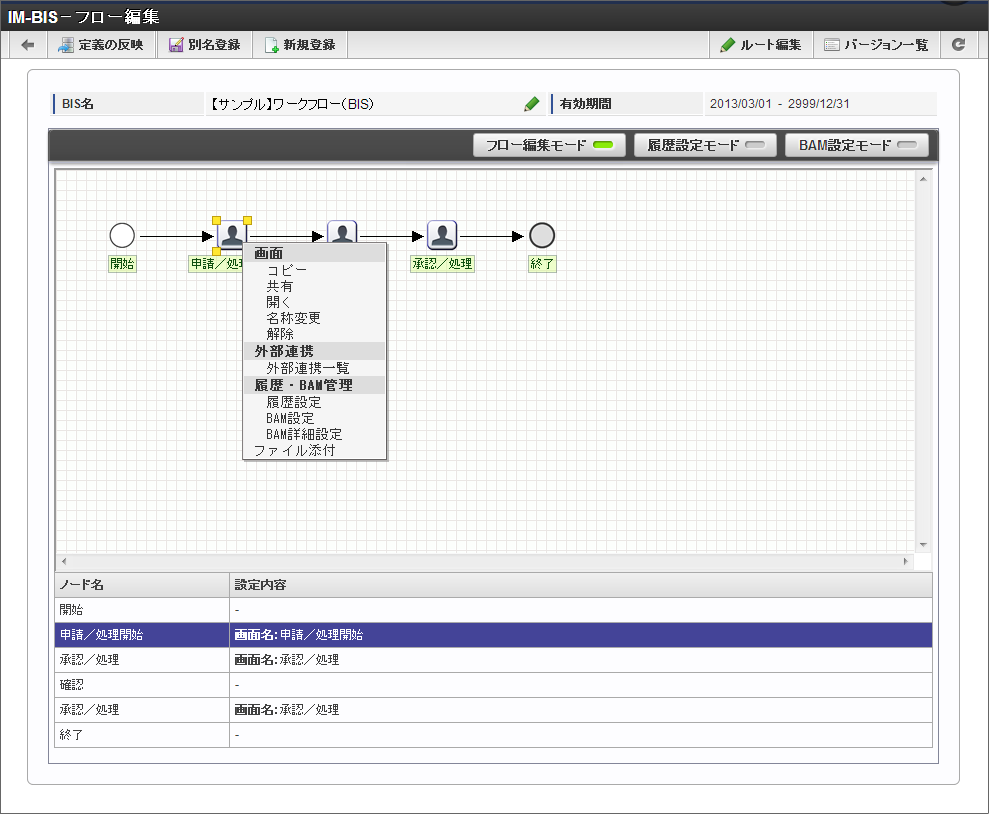Select the 確認 row in the node table
The height and width of the screenshot is (814, 989).
pyautogui.click(x=493, y=685)
